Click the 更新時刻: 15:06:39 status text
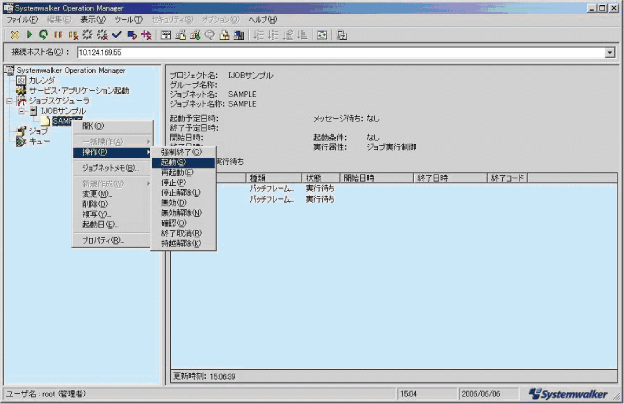Image resolution: width=624 pixels, height=404 pixels. [204, 377]
